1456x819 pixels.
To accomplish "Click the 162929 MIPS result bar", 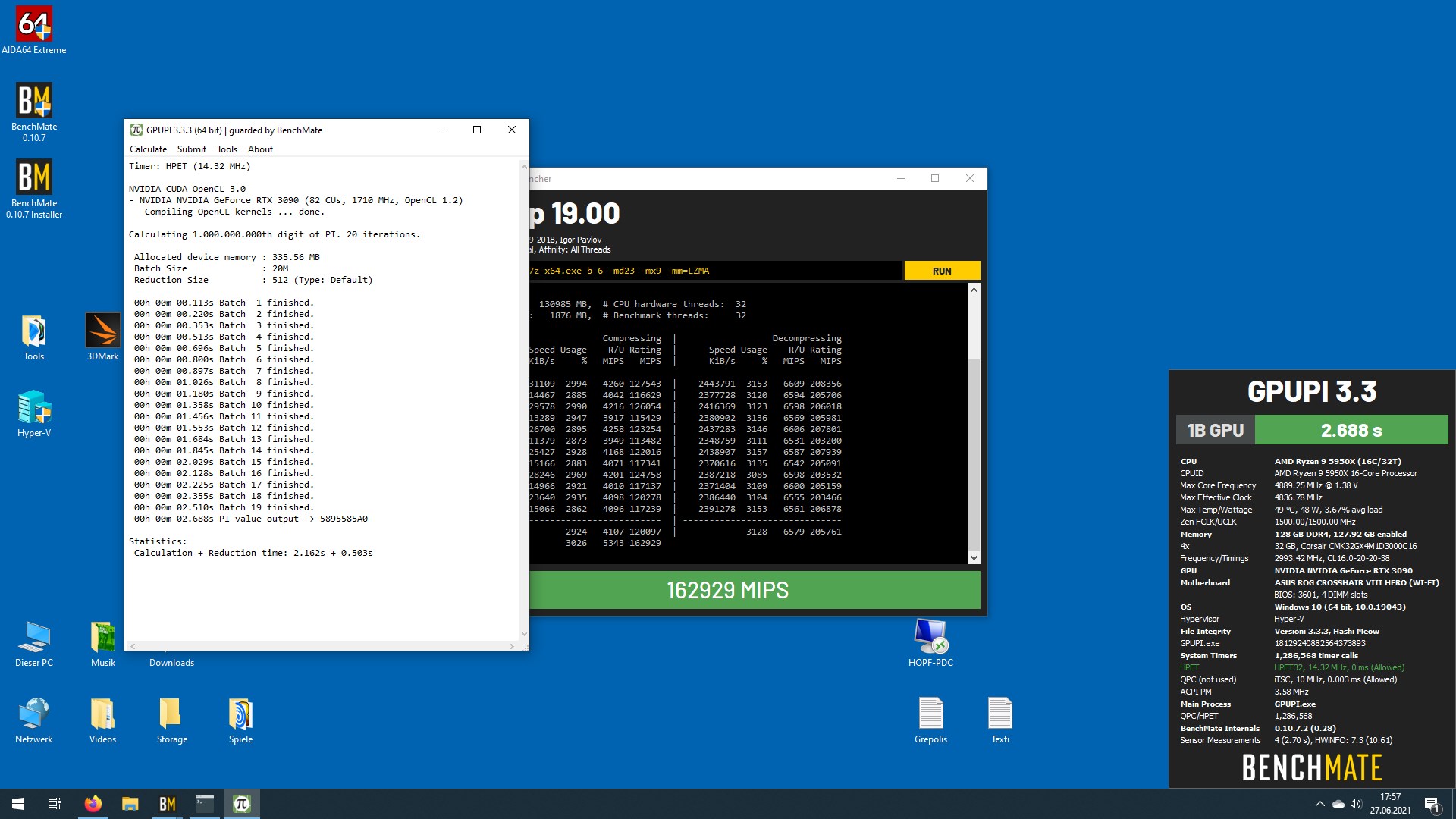I will [x=755, y=590].
